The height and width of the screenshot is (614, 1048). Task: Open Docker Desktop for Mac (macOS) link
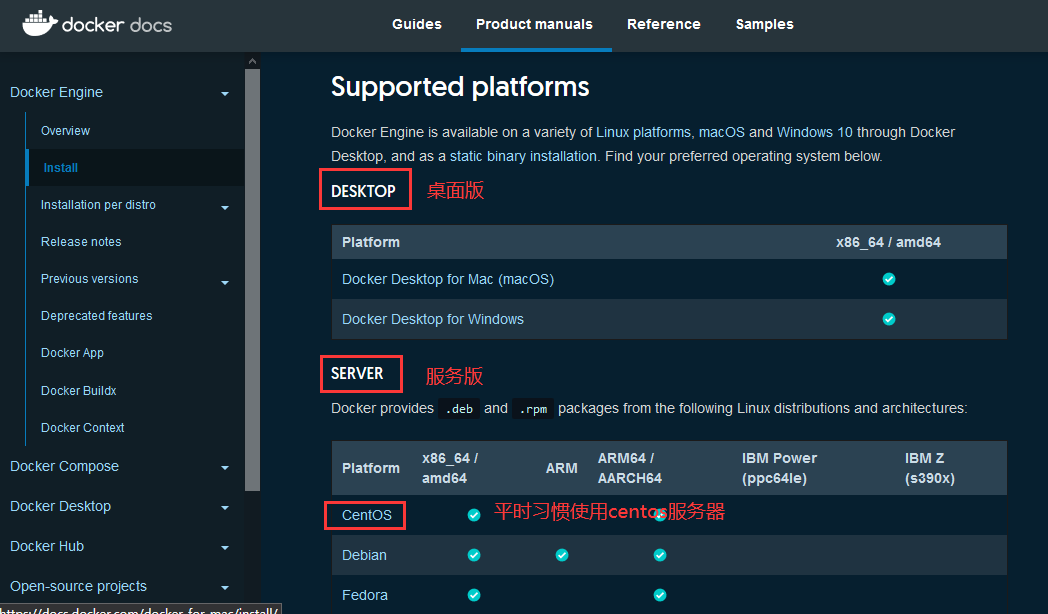tap(448, 279)
